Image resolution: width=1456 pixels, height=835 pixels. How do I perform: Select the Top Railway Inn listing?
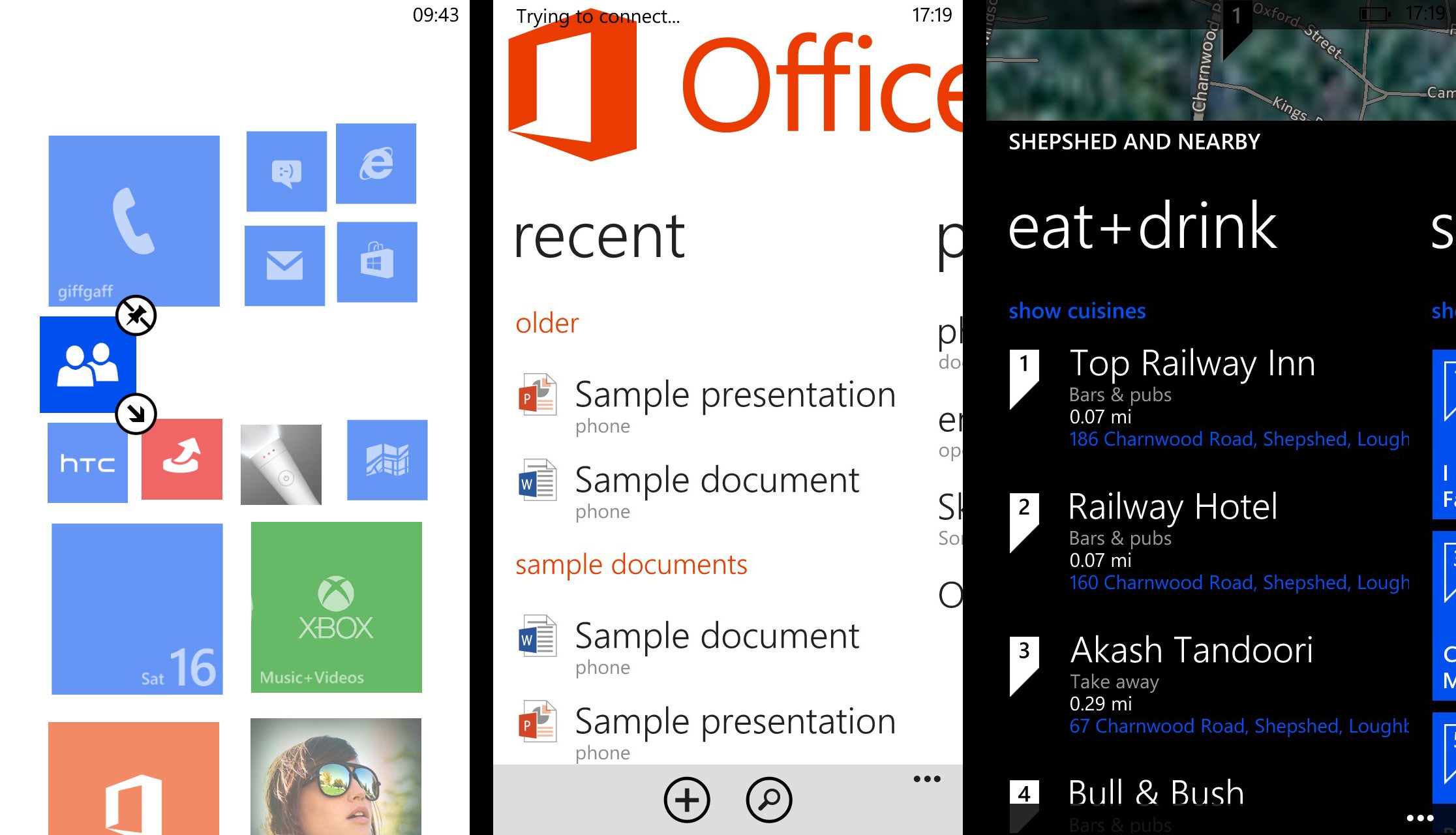click(x=1192, y=364)
